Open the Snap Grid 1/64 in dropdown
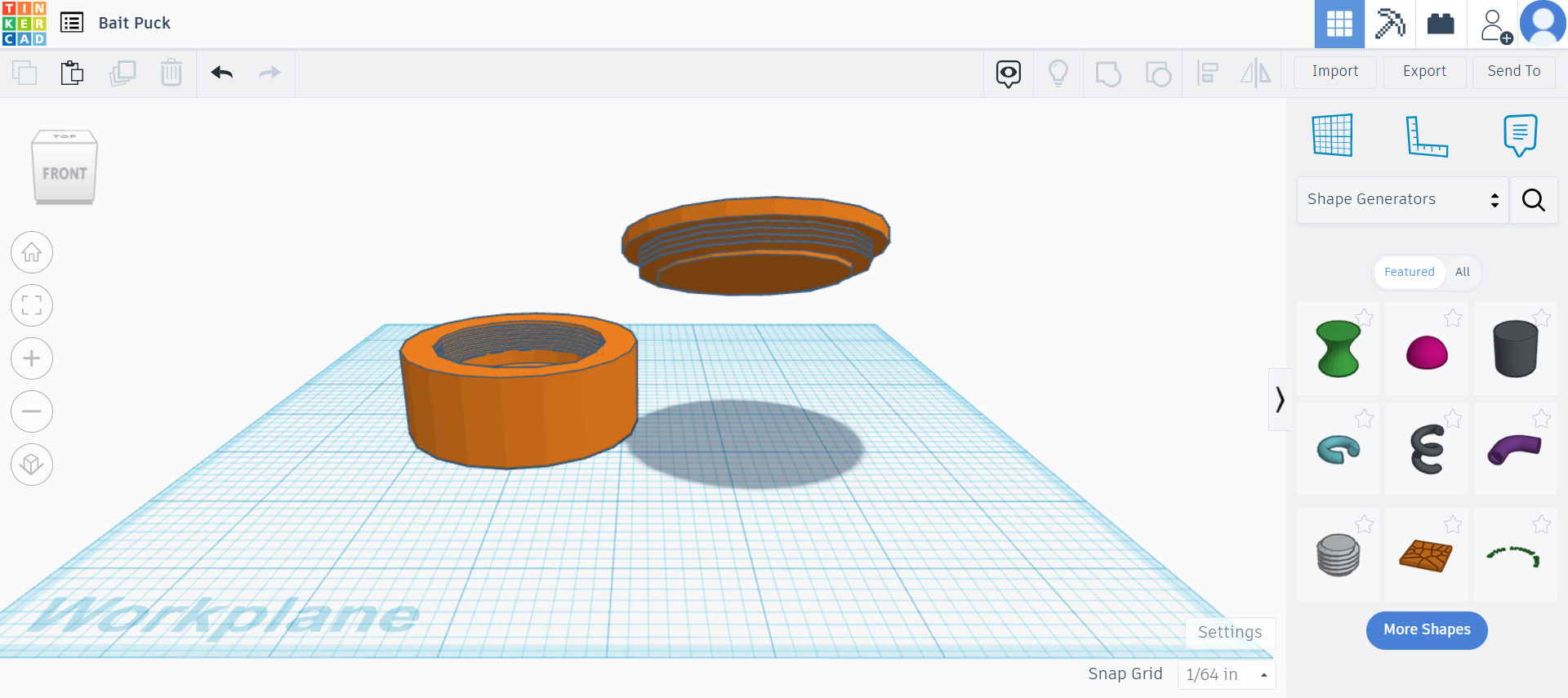 (1226, 675)
